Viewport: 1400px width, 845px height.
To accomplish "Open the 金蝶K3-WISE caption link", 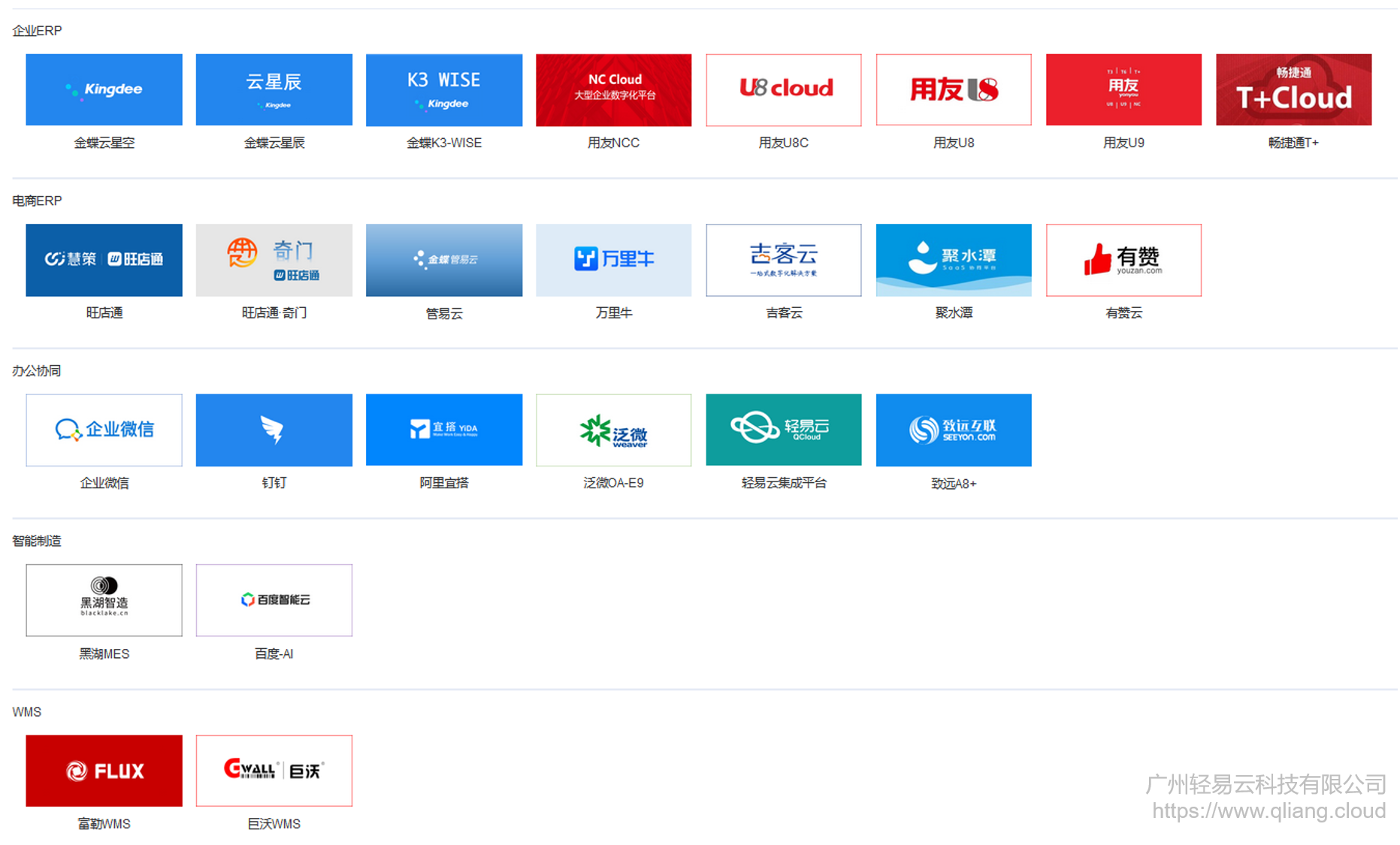I will [444, 143].
